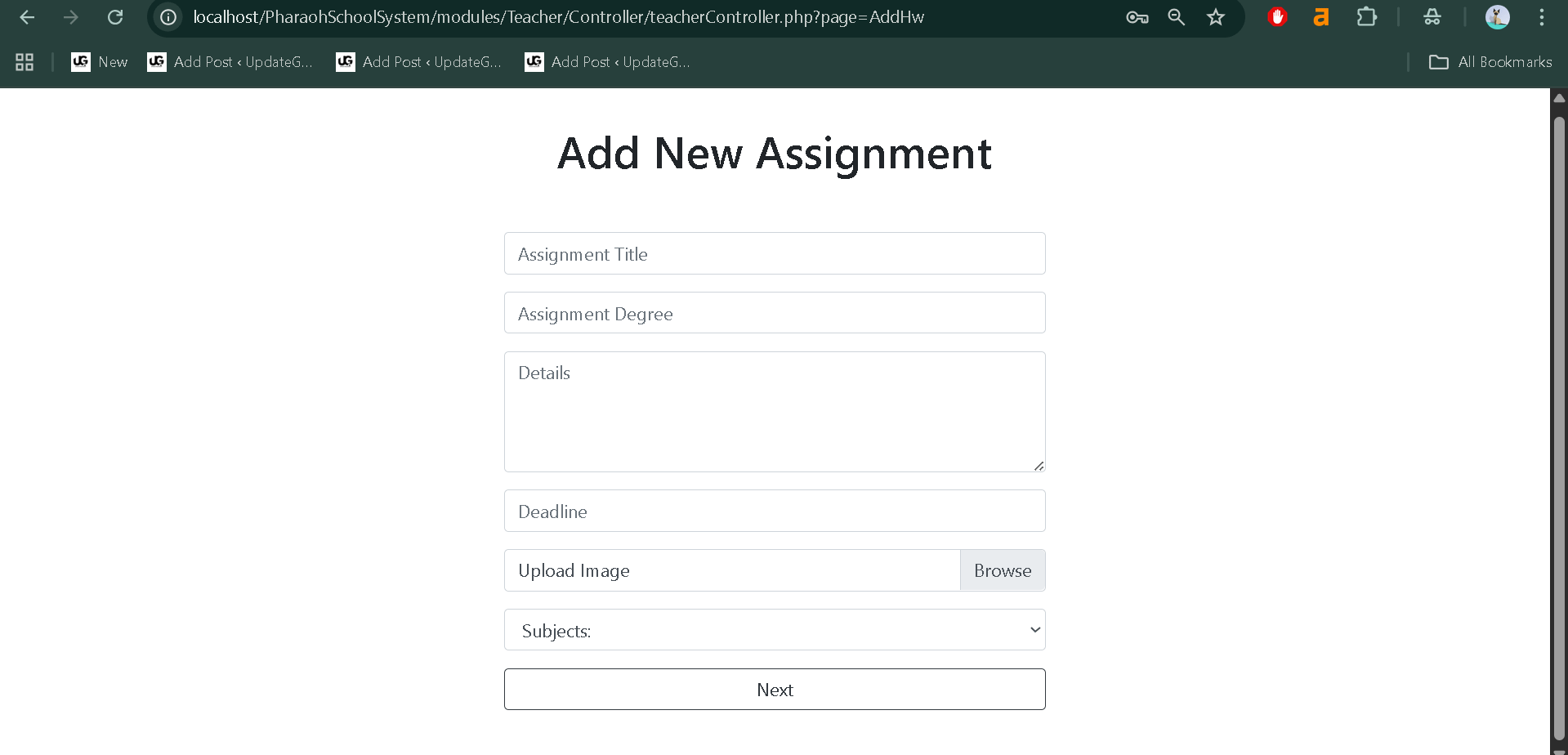
Task: Open the browser profile avatar
Action: click(1497, 16)
